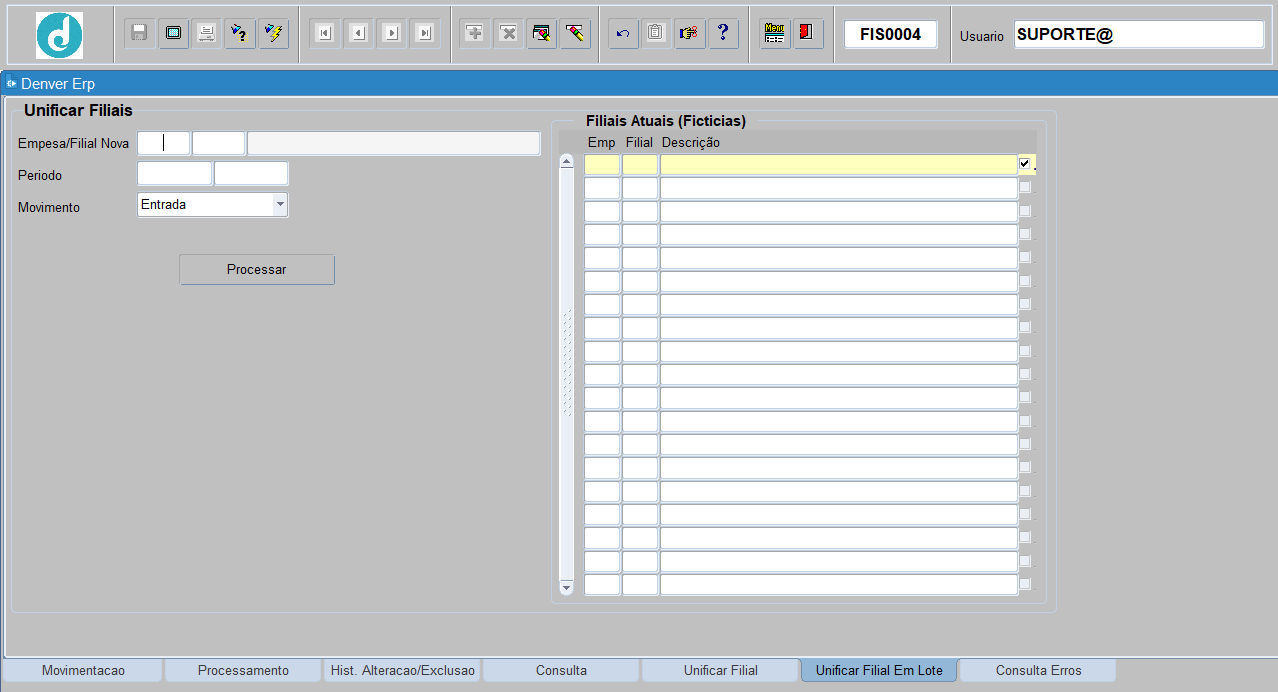Select the Hist. Alteracao/Exclusao tab
1278x692 pixels.
[x=402, y=670]
